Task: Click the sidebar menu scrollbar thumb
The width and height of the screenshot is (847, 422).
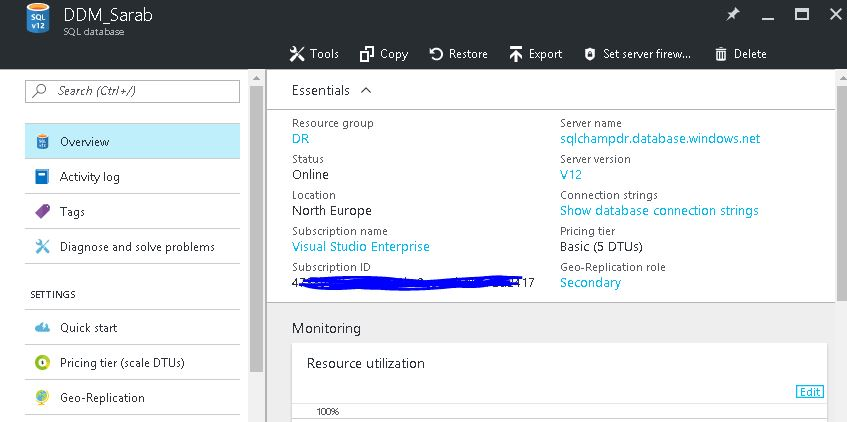Action: point(257,229)
